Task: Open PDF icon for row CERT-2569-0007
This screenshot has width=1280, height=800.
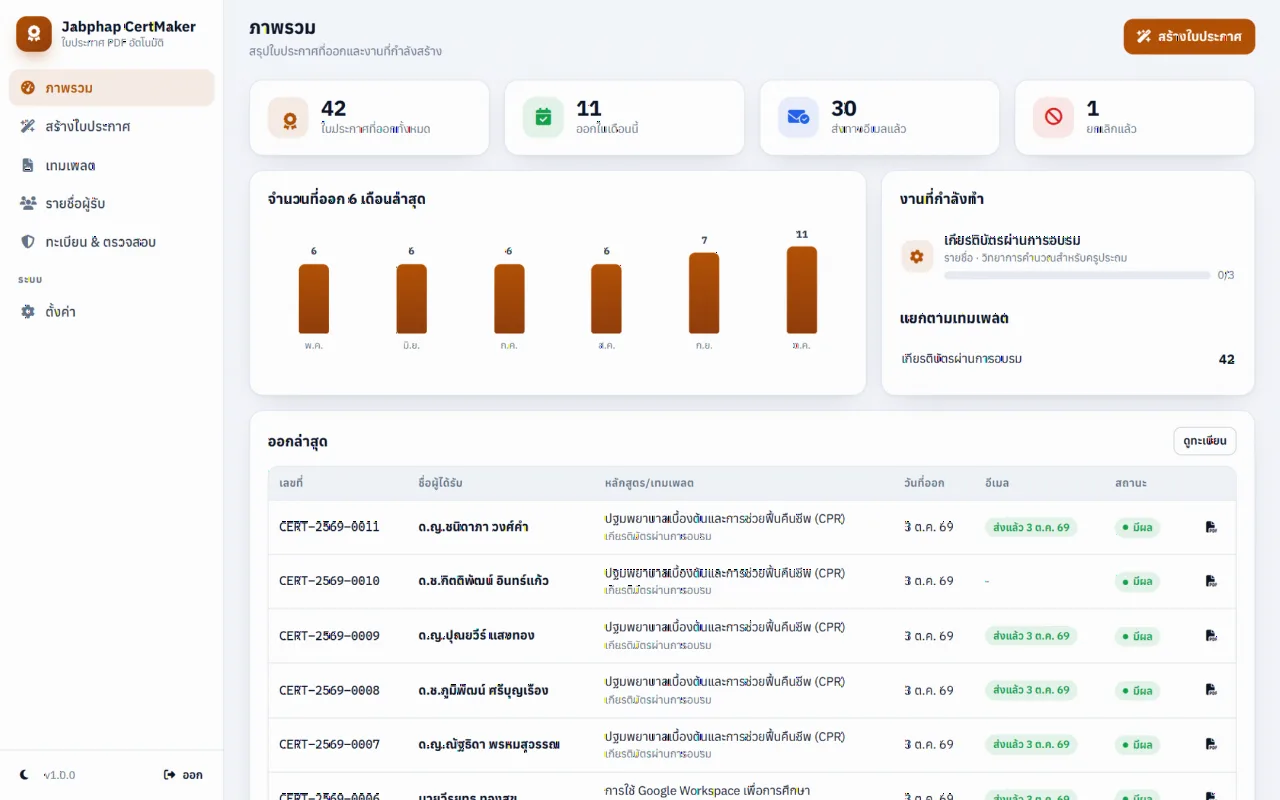Action: pyautogui.click(x=1211, y=744)
